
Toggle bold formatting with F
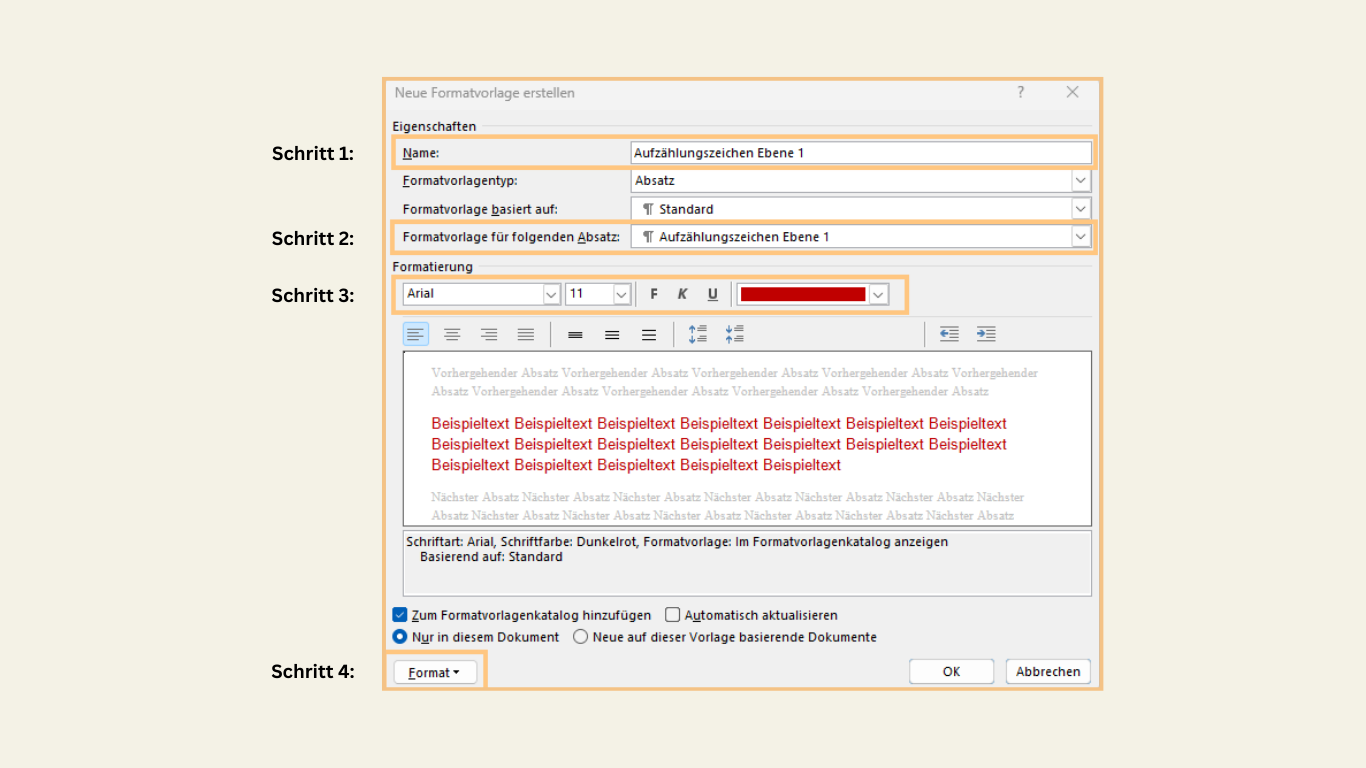(x=653, y=293)
